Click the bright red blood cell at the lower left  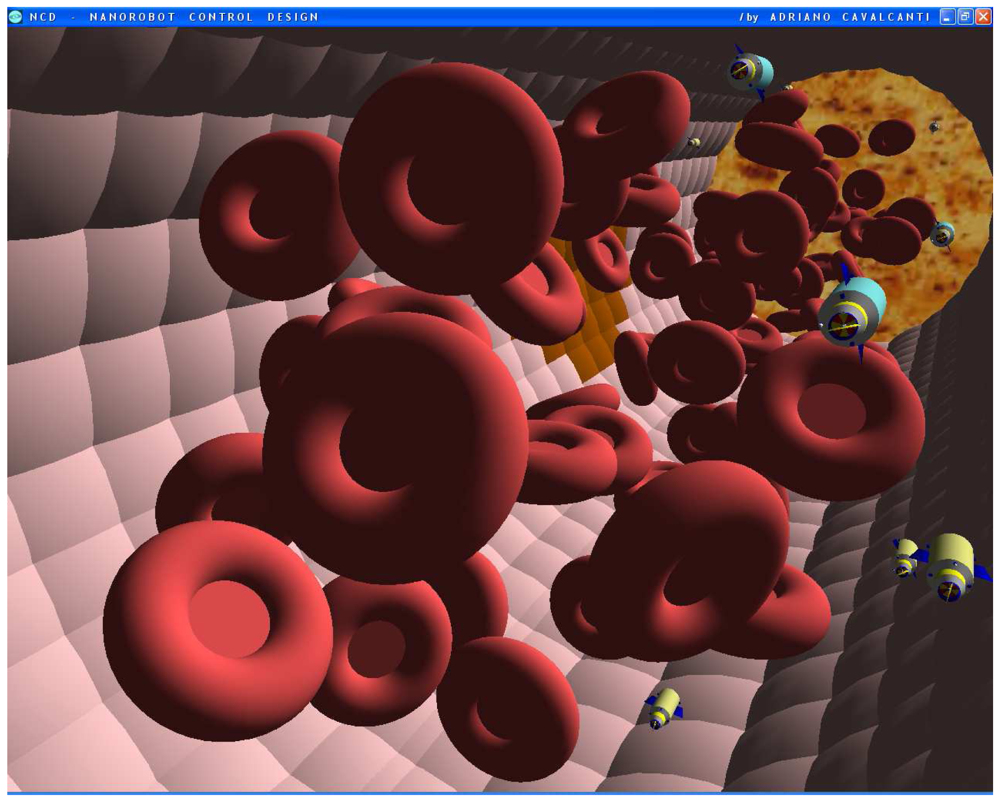pyautogui.click(x=218, y=630)
